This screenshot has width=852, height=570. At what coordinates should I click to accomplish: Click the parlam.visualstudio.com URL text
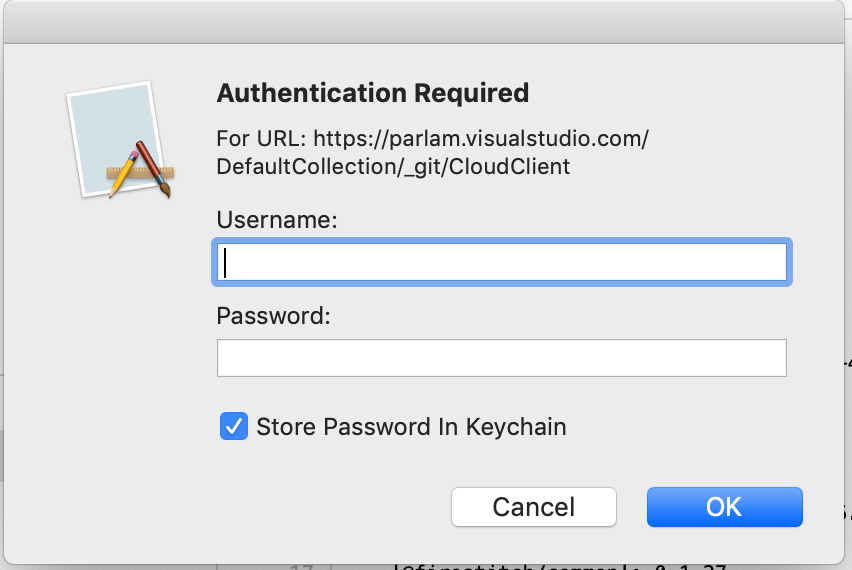[481, 139]
